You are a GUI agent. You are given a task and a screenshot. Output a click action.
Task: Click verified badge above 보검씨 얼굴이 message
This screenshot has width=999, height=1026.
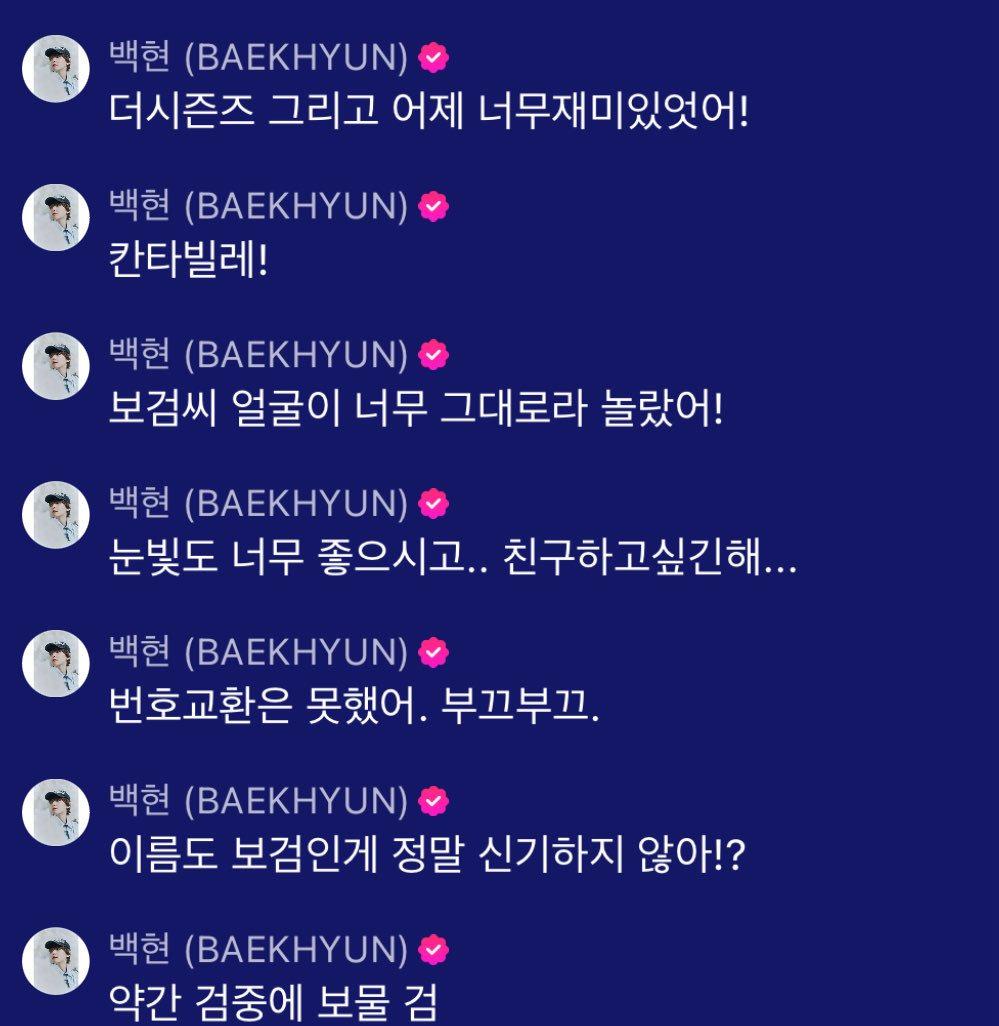point(433,355)
